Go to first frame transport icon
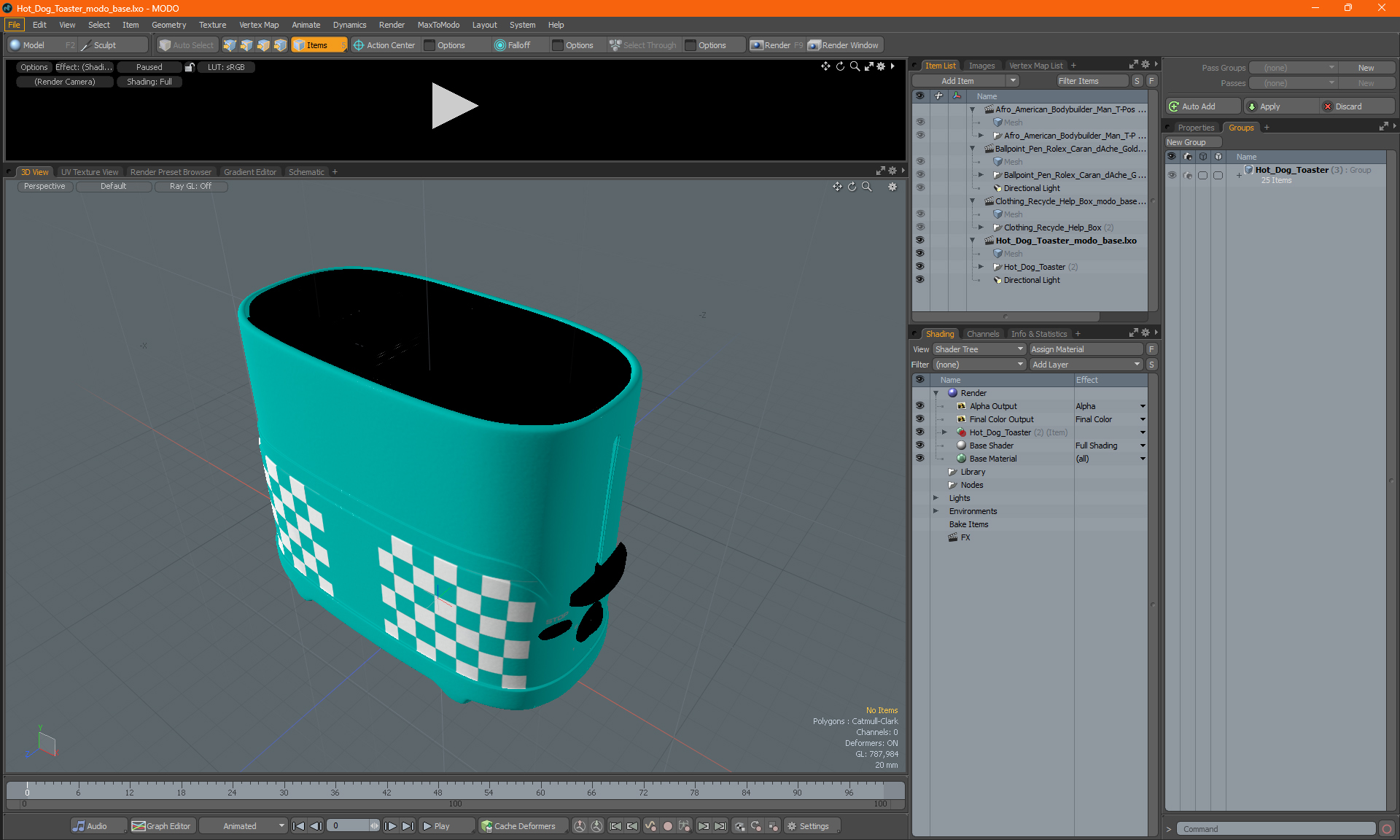 (x=298, y=826)
